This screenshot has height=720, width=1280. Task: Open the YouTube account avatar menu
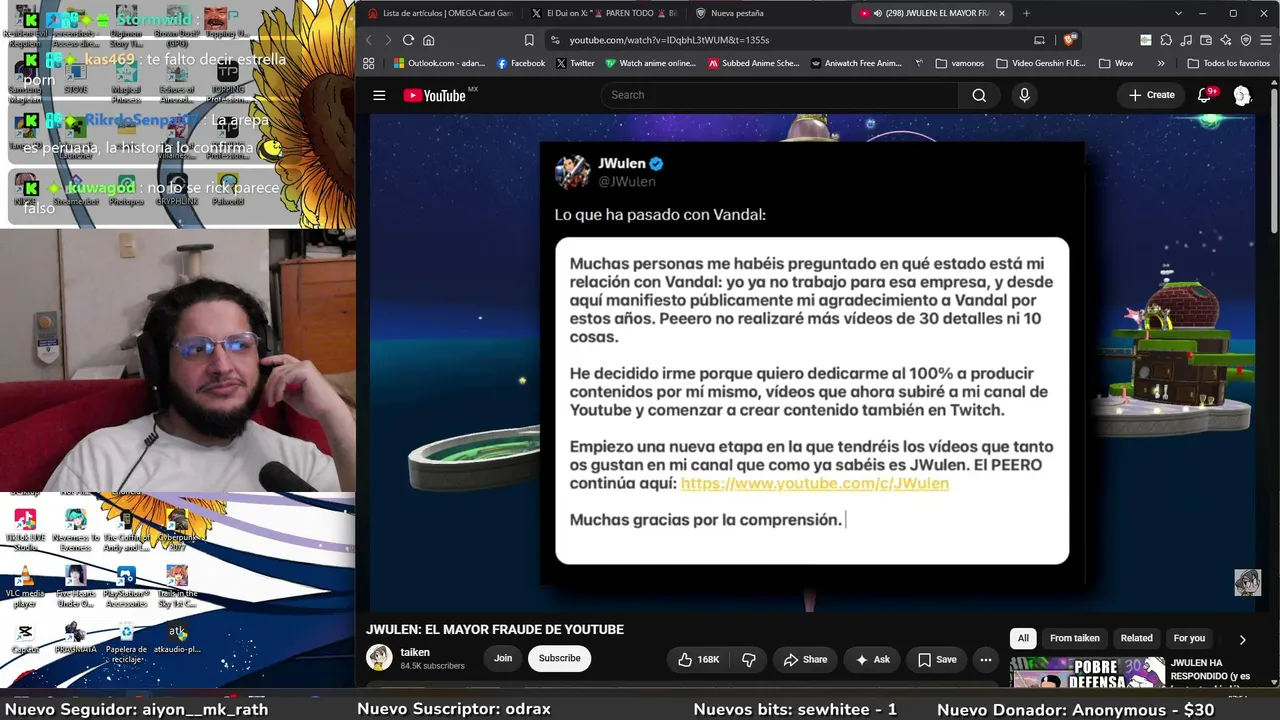click(1242, 95)
